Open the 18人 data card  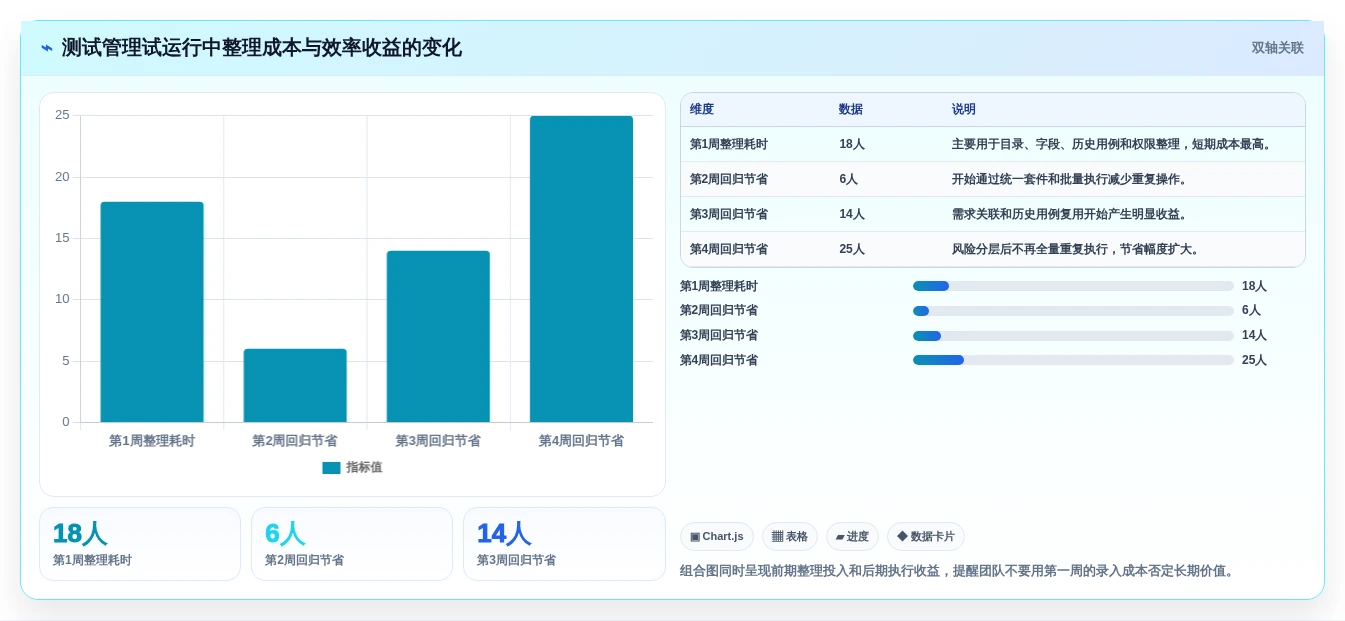click(140, 544)
